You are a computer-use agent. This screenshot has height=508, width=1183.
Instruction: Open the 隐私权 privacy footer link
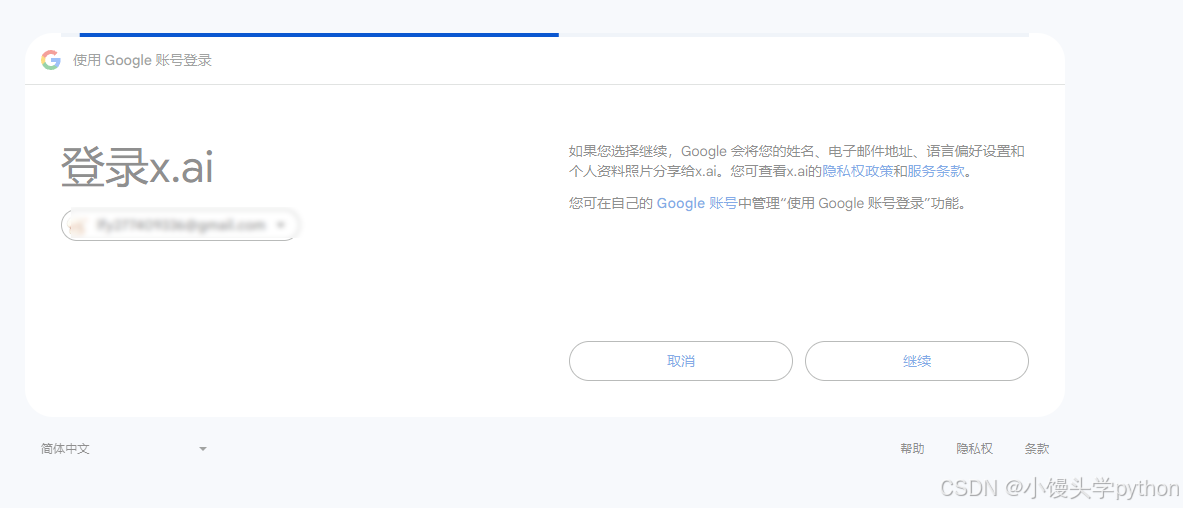point(975,448)
